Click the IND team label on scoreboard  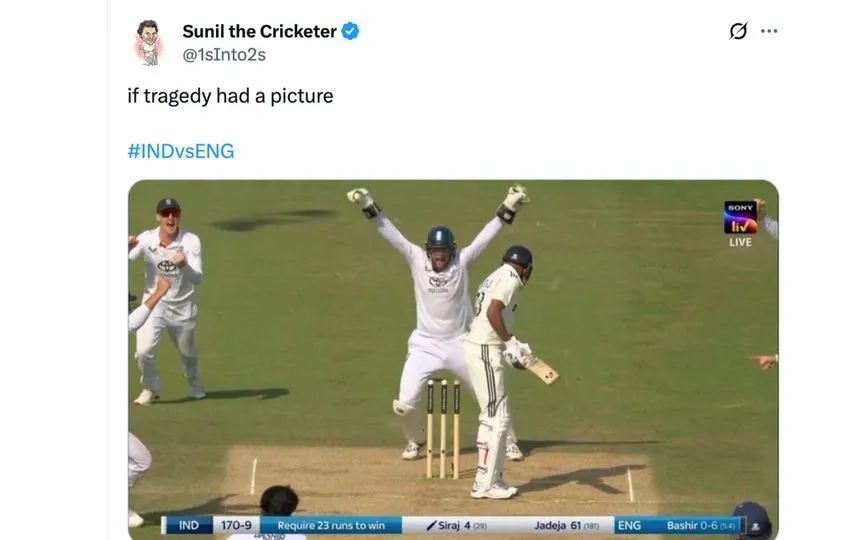(x=188, y=526)
